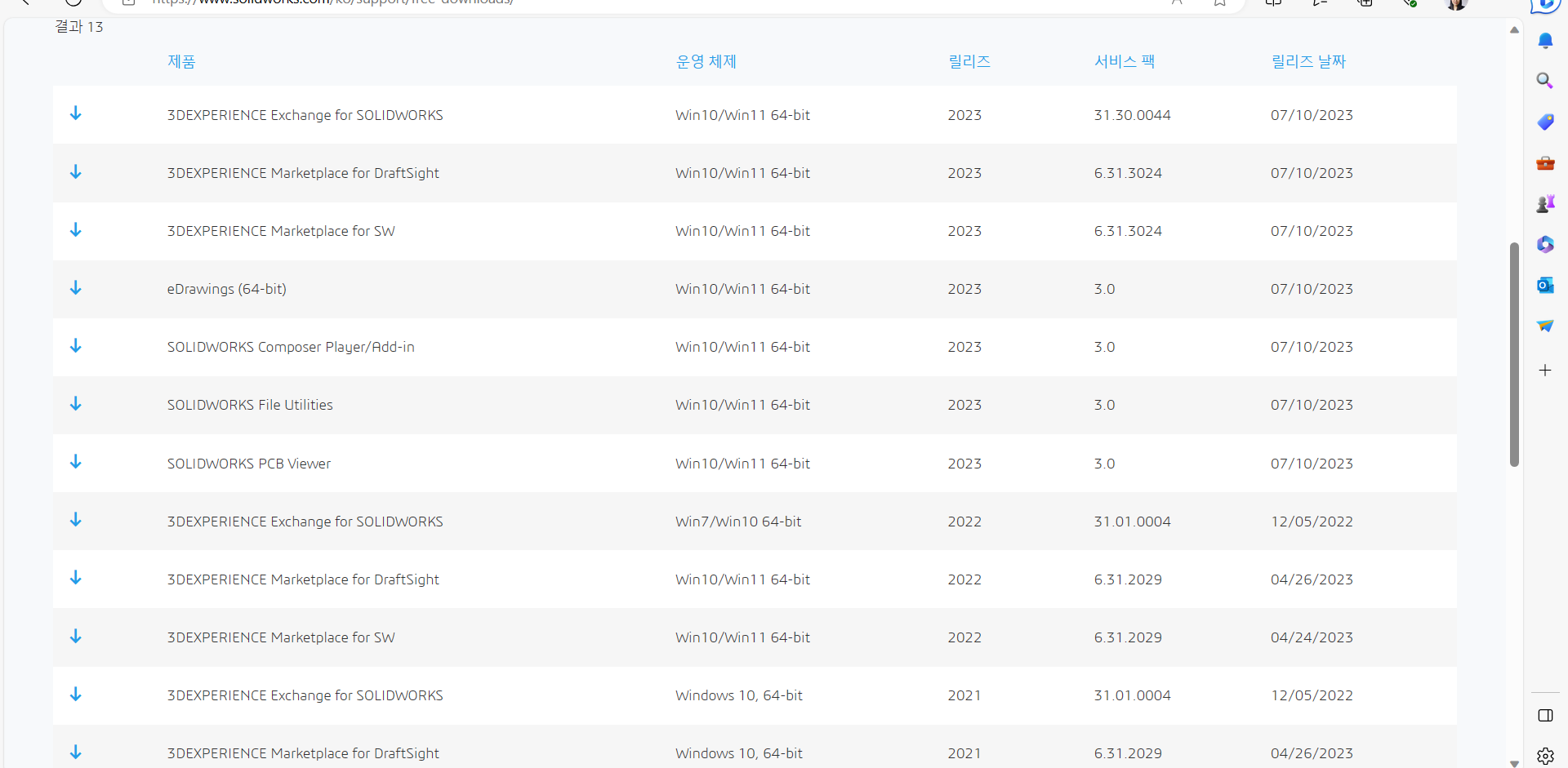Download SOLIDWORKS File Utilities via arrow icon
The height and width of the screenshot is (768, 1568).
click(x=76, y=403)
